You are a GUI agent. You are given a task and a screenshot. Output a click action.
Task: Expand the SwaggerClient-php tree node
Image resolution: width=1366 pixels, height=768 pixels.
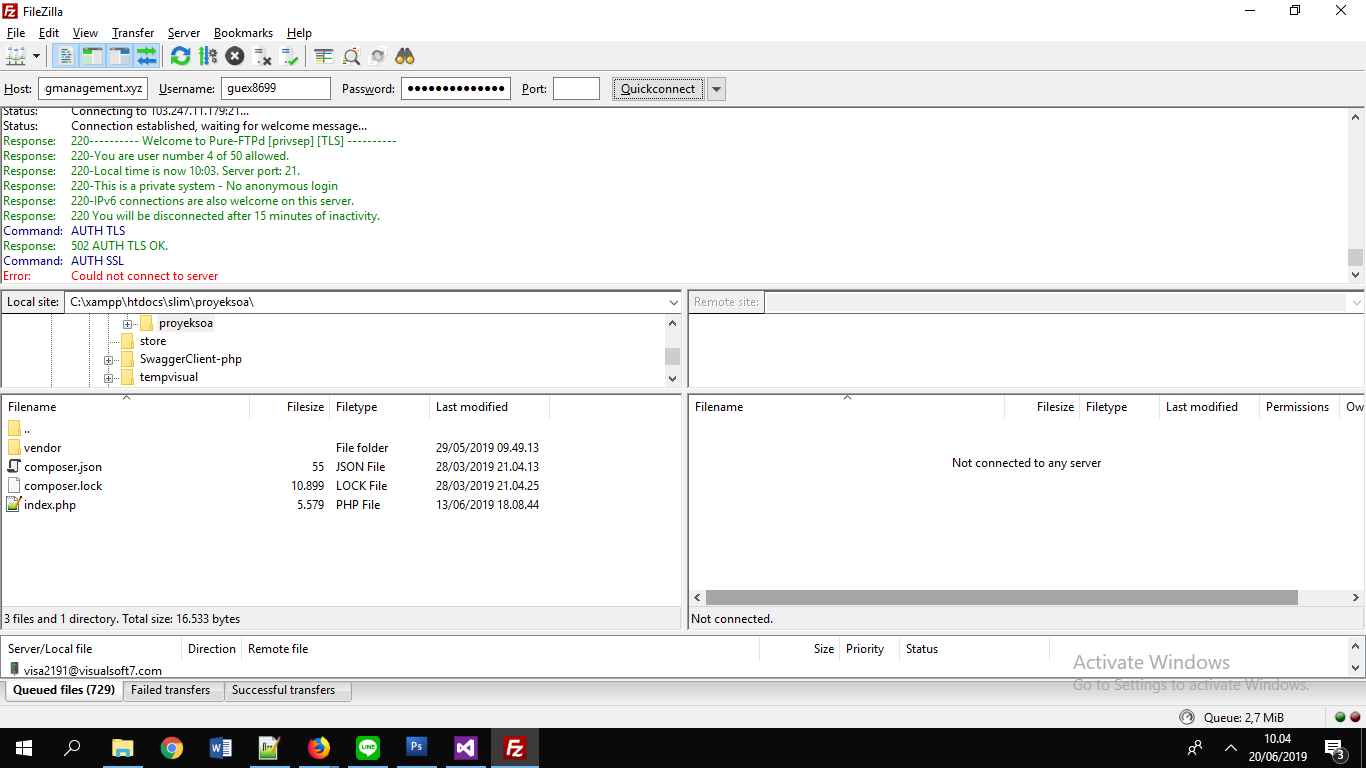109,360
